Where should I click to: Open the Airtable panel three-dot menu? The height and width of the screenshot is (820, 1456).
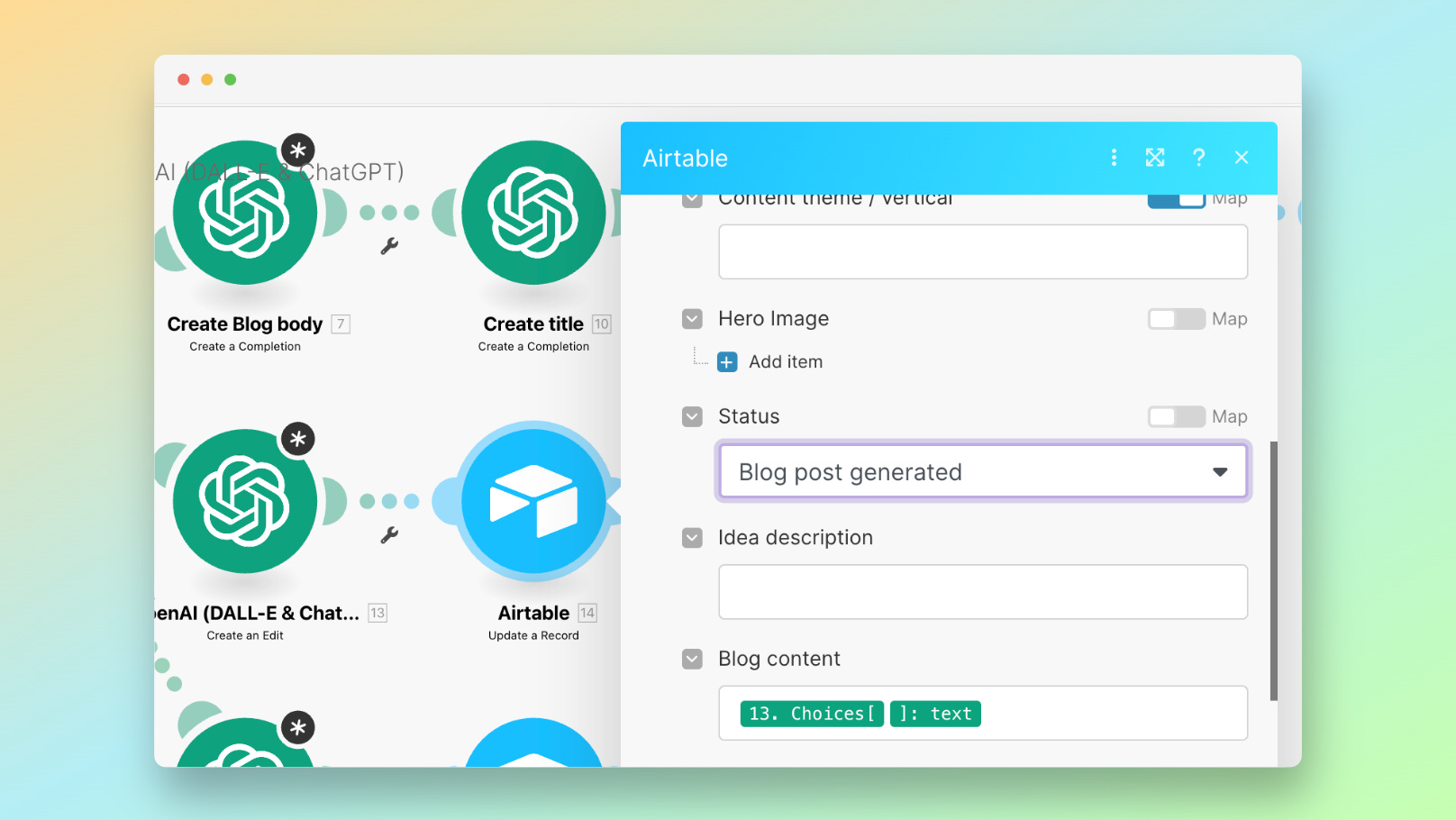(1114, 158)
